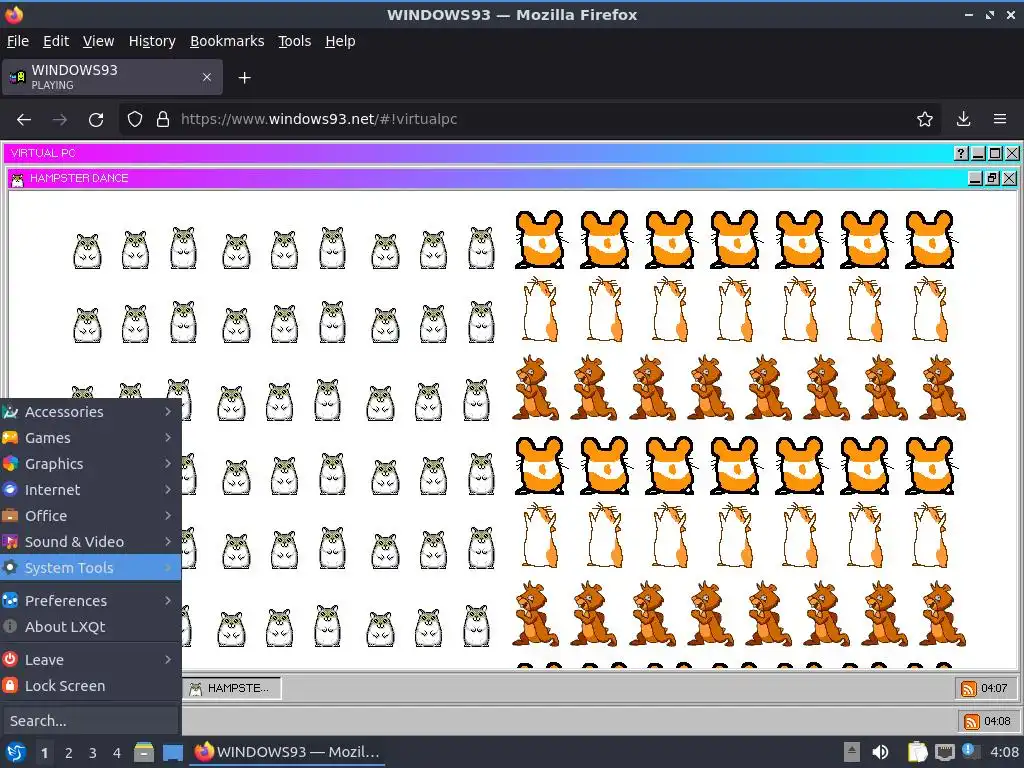Click the Hampster Dance title bar hamster icon
The height and width of the screenshot is (768, 1024).
coord(18,179)
